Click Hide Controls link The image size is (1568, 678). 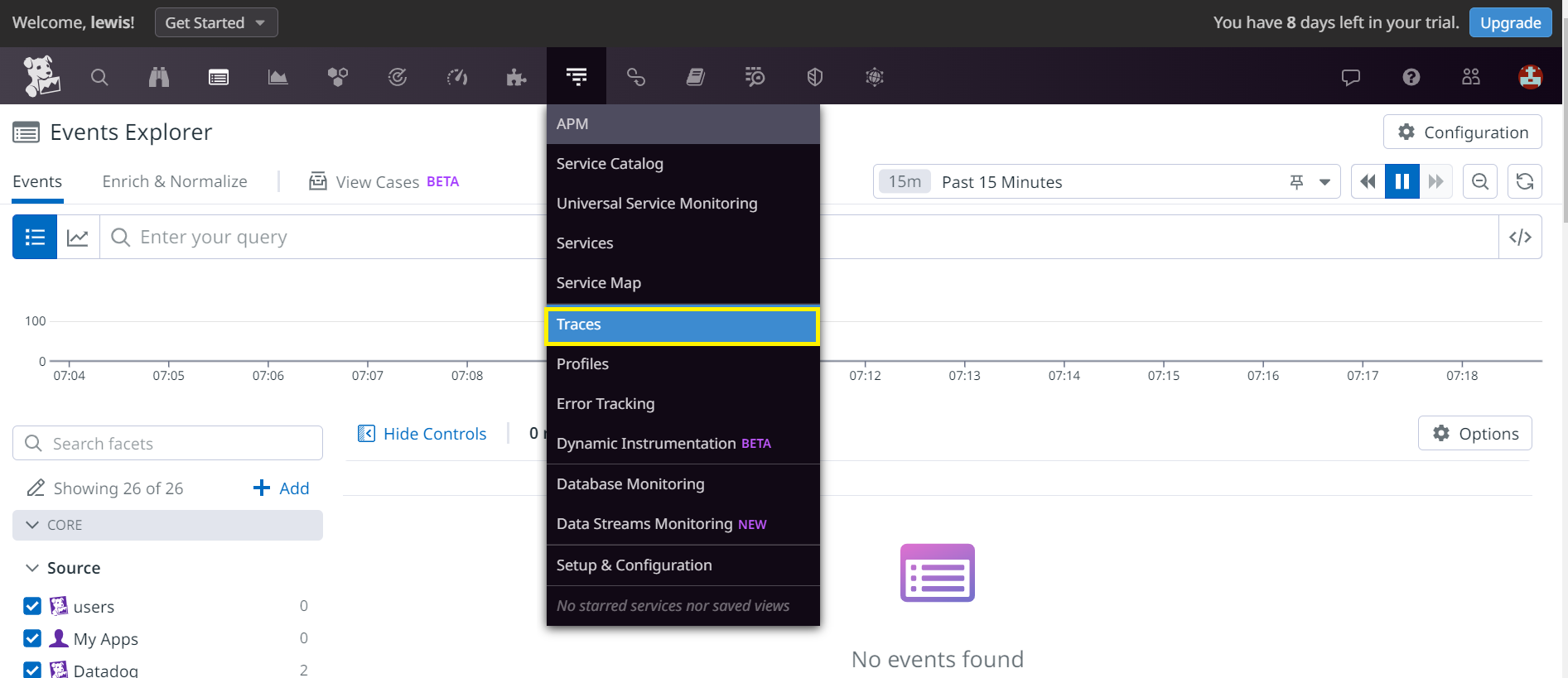[422, 434]
